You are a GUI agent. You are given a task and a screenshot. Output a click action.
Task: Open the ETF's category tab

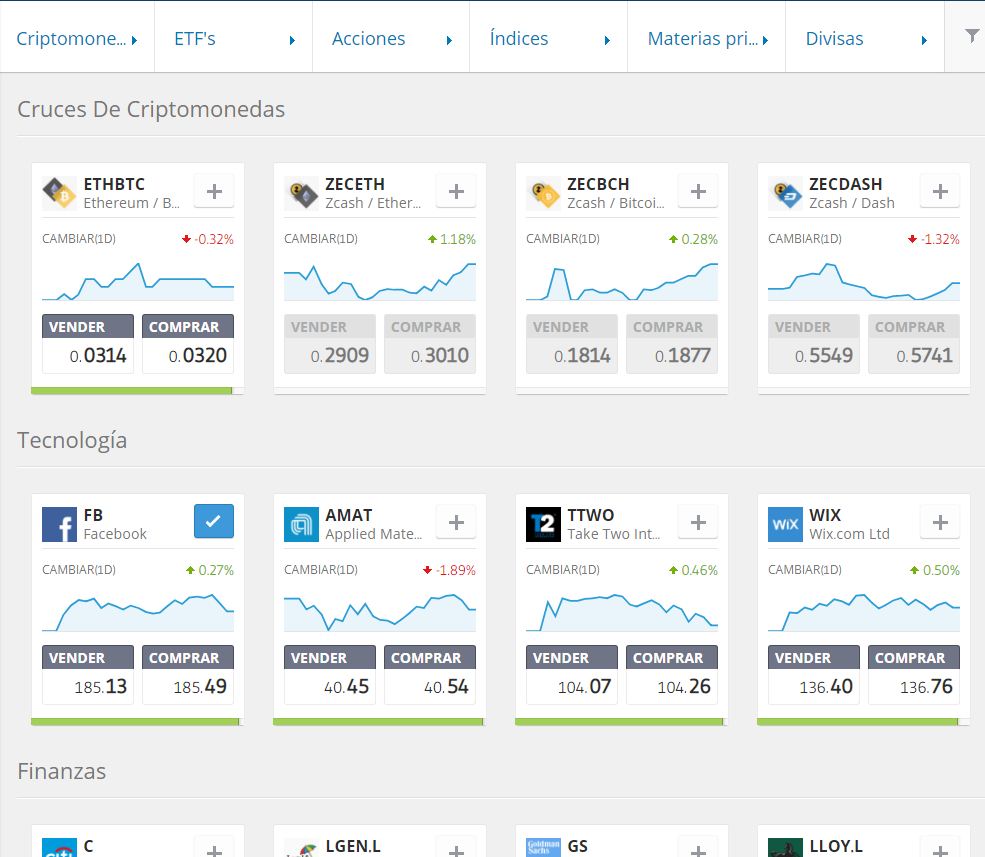[234, 37]
